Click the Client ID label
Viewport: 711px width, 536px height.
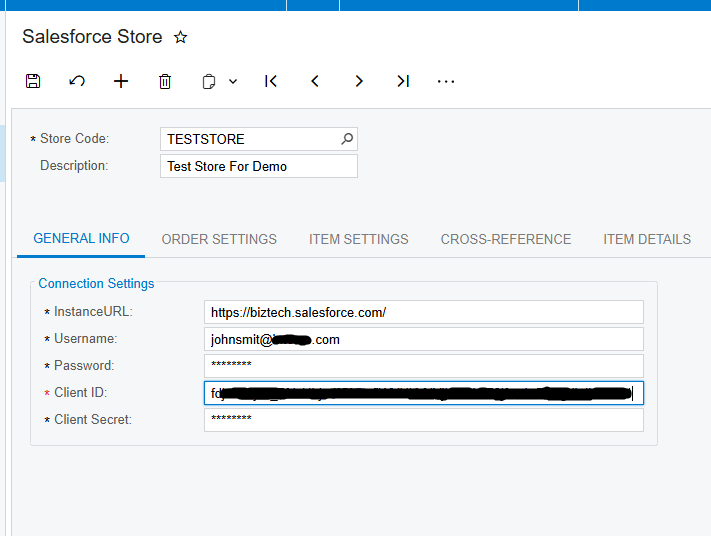coord(80,393)
